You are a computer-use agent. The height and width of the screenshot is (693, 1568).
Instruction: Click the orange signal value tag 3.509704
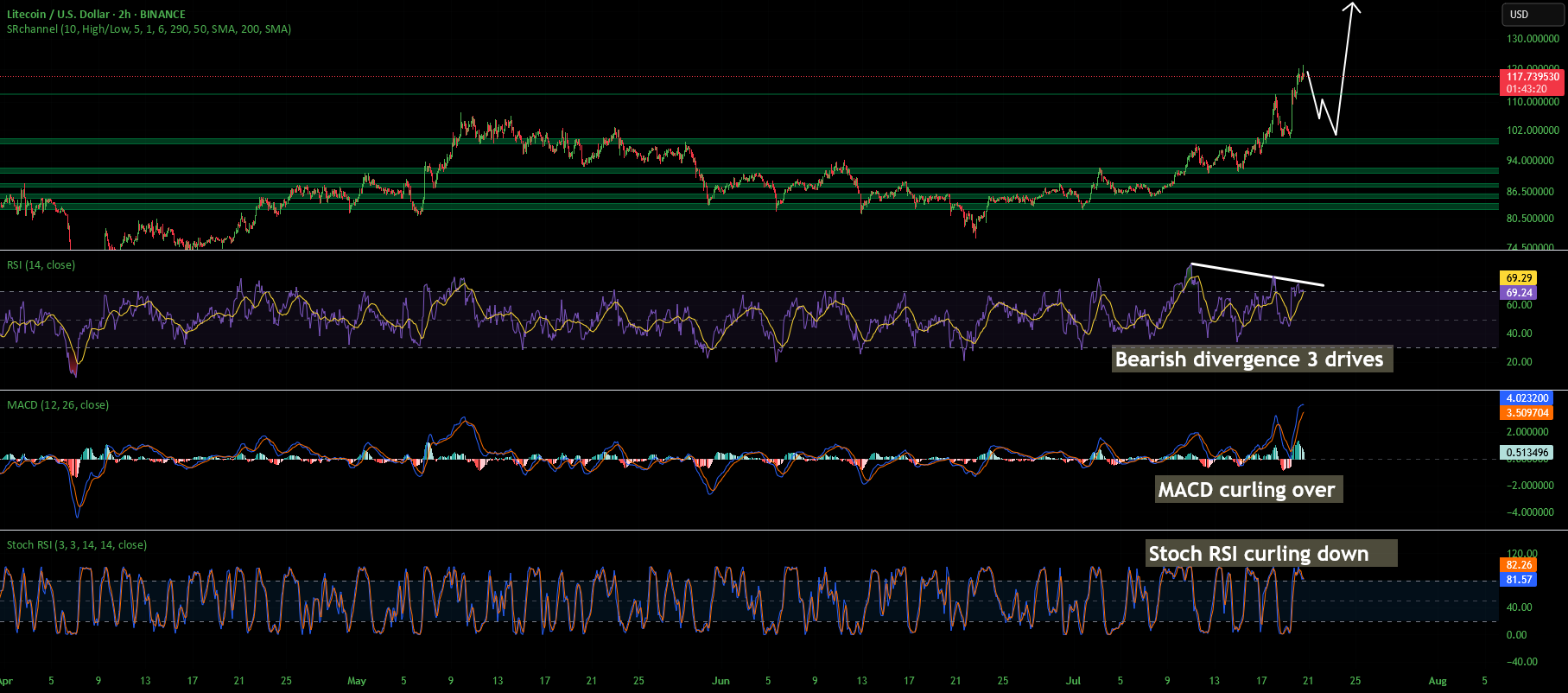click(1527, 413)
